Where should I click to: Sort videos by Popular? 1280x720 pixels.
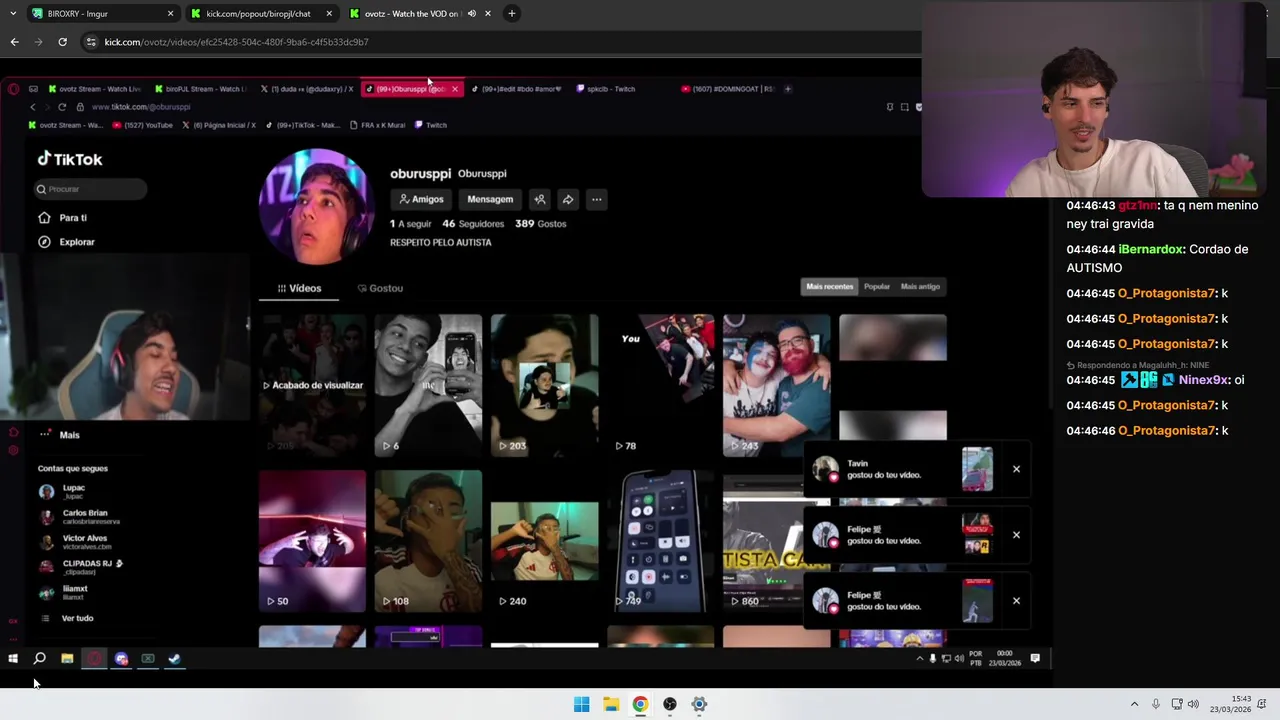coord(877,287)
